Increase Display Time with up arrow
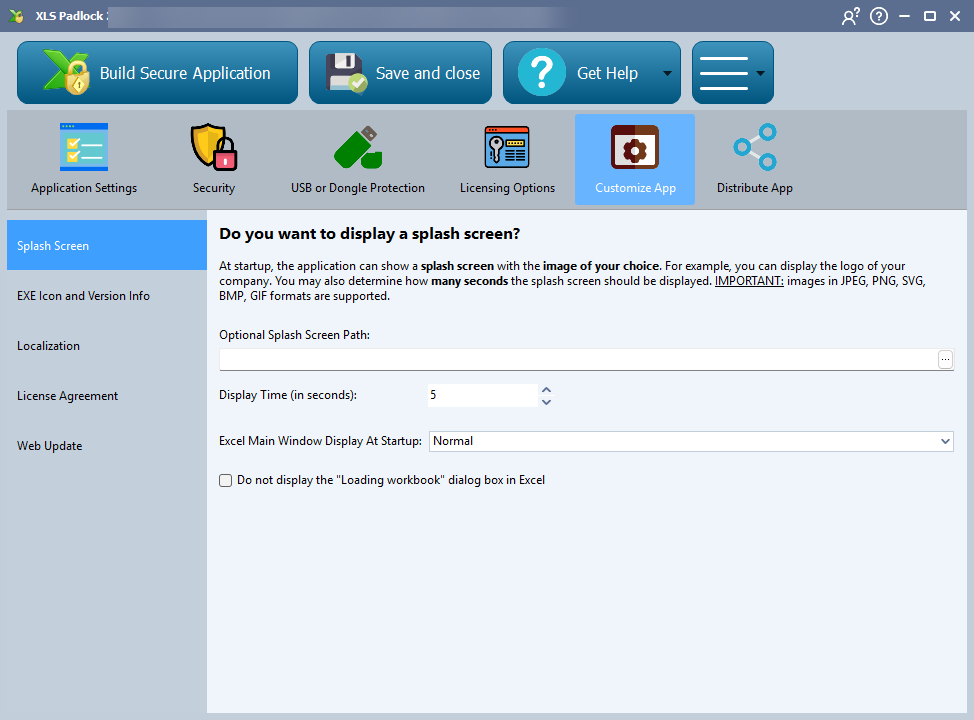 [x=546, y=390]
